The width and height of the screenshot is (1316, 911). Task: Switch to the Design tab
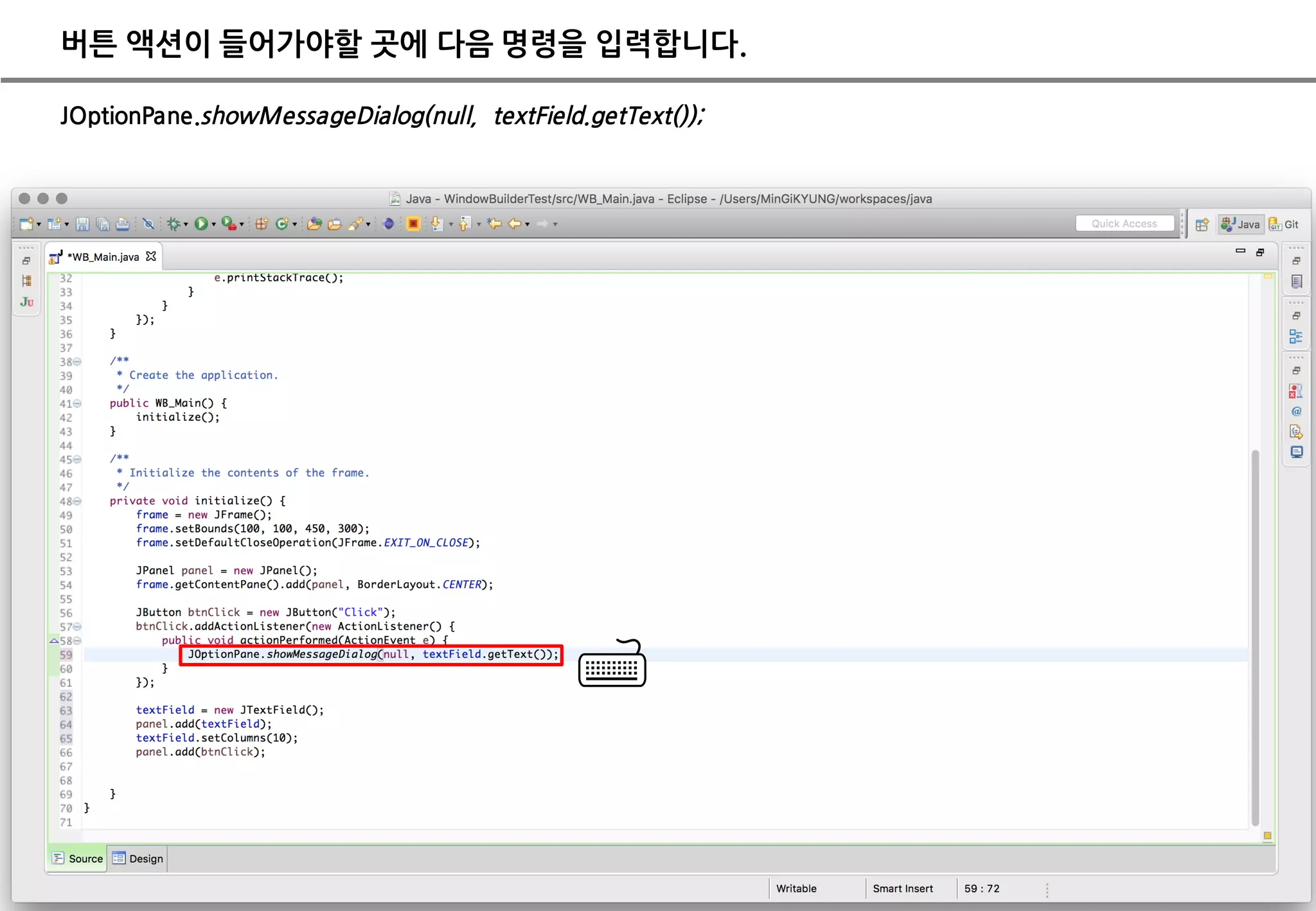138,858
